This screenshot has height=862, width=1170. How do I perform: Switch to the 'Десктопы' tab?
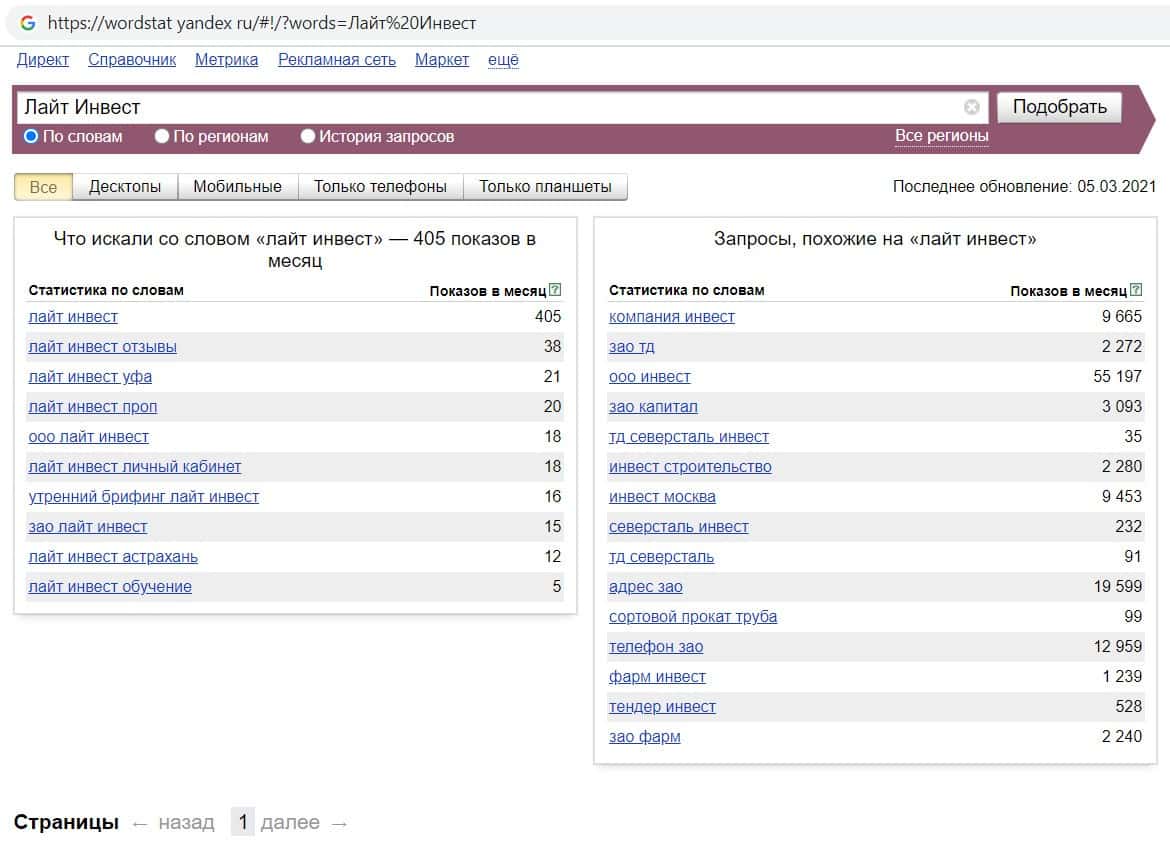(x=125, y=186)
